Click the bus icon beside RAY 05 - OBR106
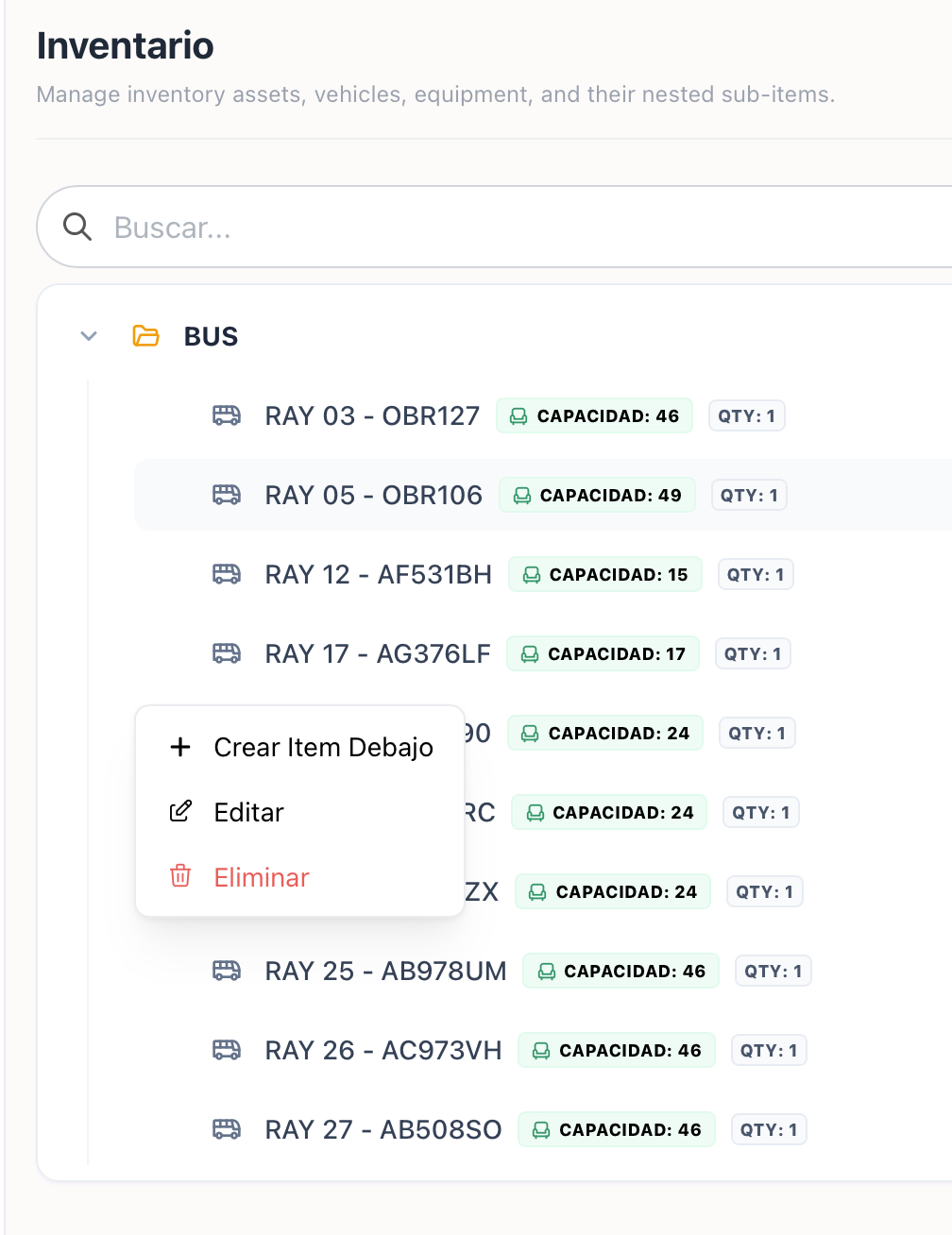952x1235 pixels. (x=227, y=495)
